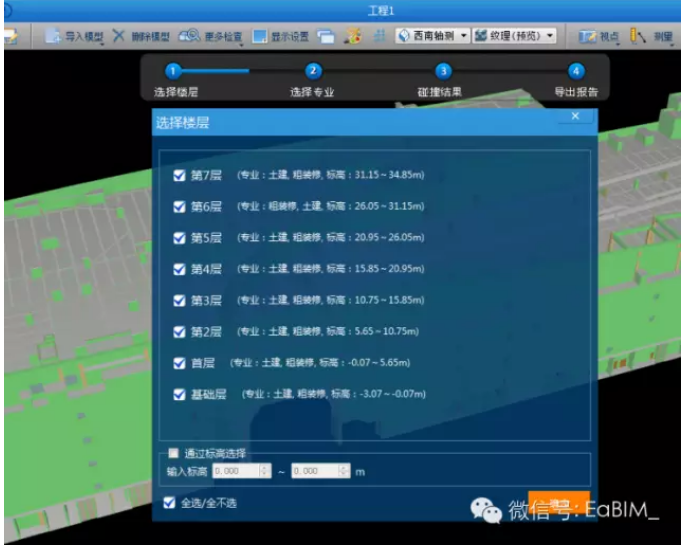This screenshot has width=686, height=548.
Task: Open Display Settings (显示设置) icon
Action: pos(259,36)
